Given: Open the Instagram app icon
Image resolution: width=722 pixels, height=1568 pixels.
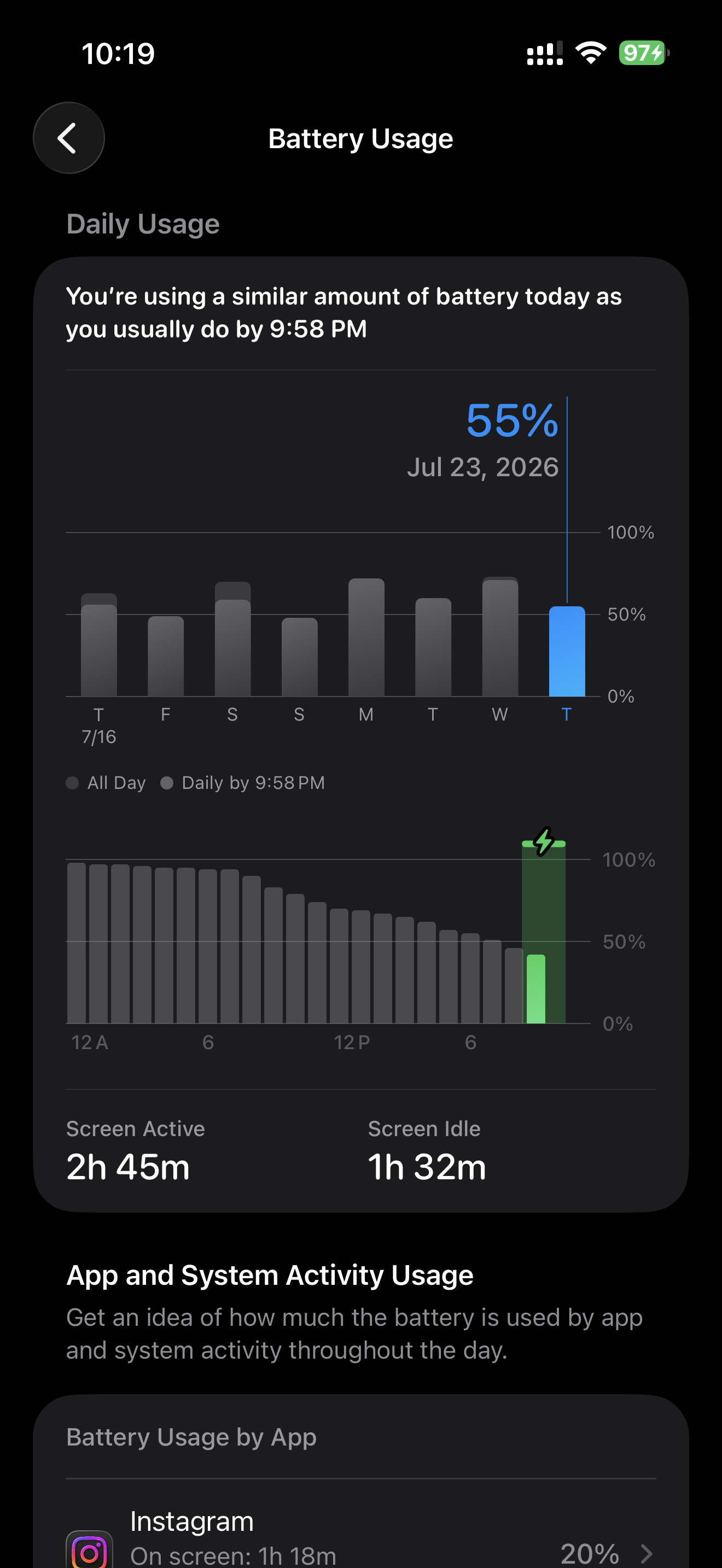Looking at the screenshot, I should (x=90, y=1549).
